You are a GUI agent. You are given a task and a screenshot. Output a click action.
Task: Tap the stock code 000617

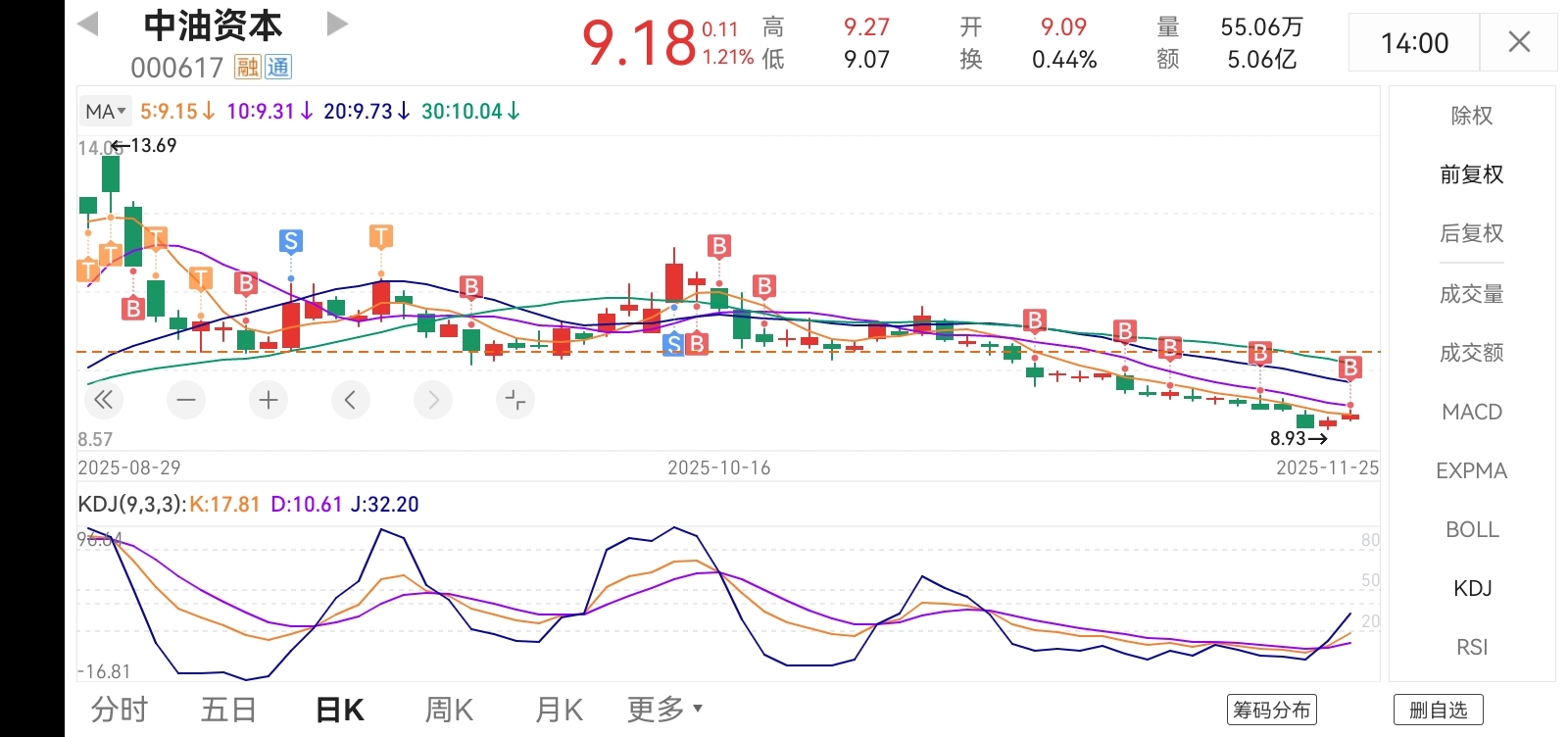click(x=177, y=68)
